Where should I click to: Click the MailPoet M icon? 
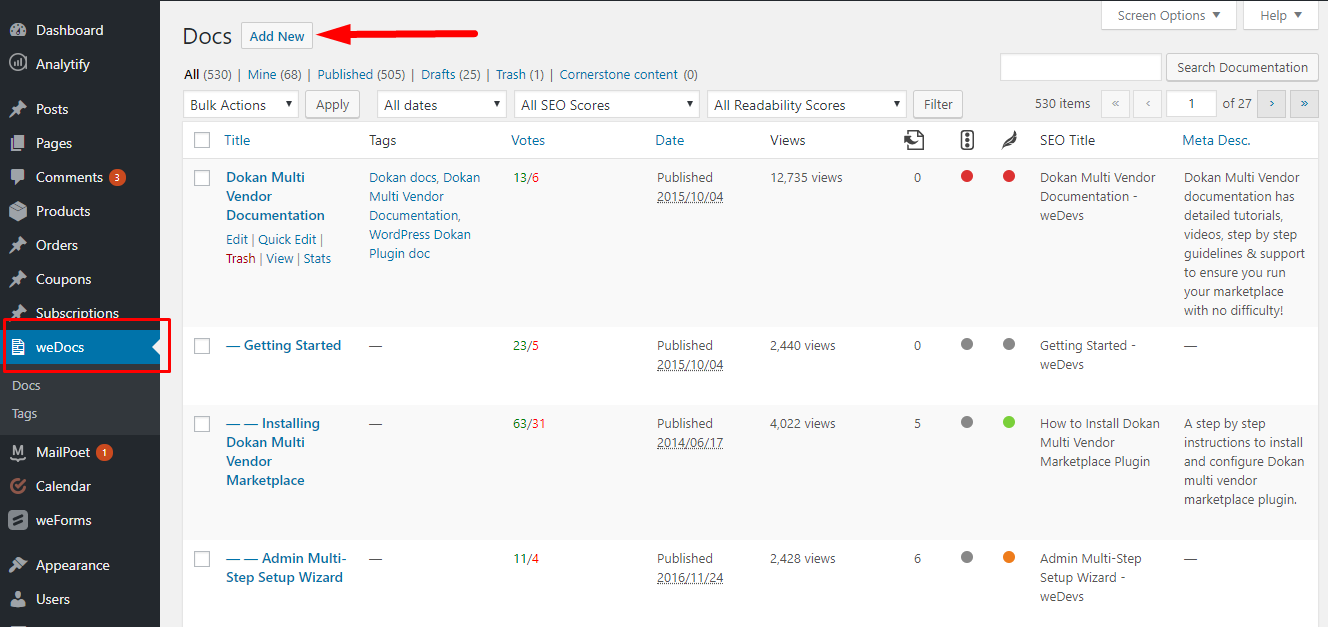tap(18, 452)
